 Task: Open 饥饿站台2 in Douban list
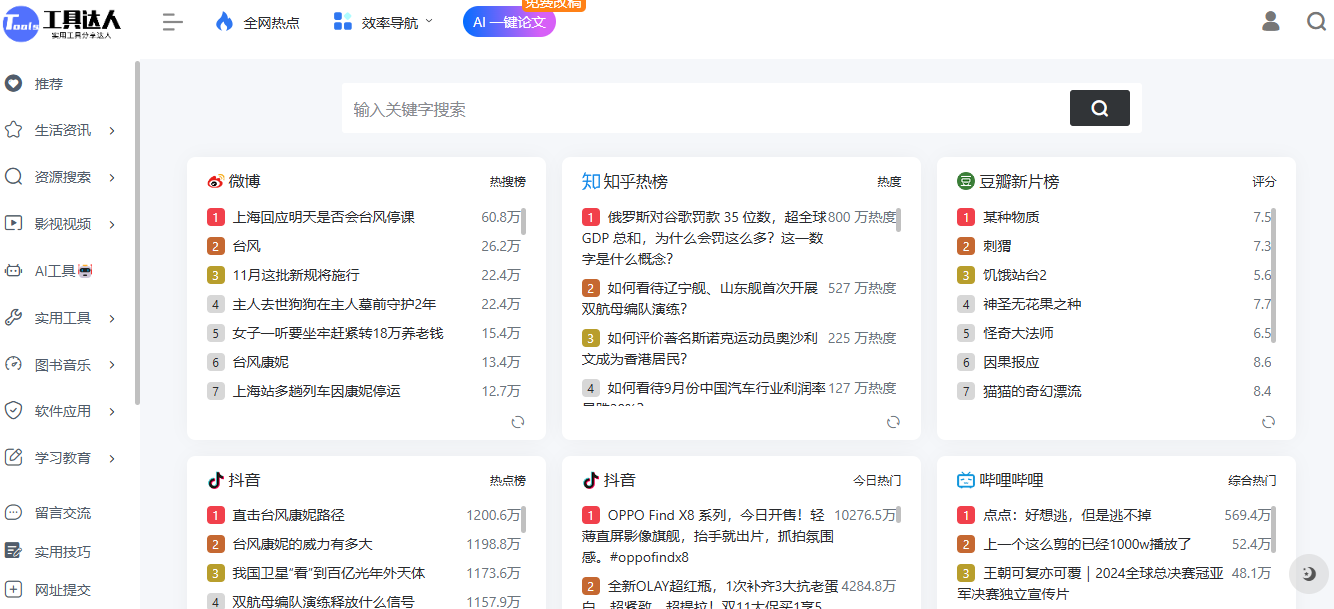pyautogui.click(x=1015, y=275)
